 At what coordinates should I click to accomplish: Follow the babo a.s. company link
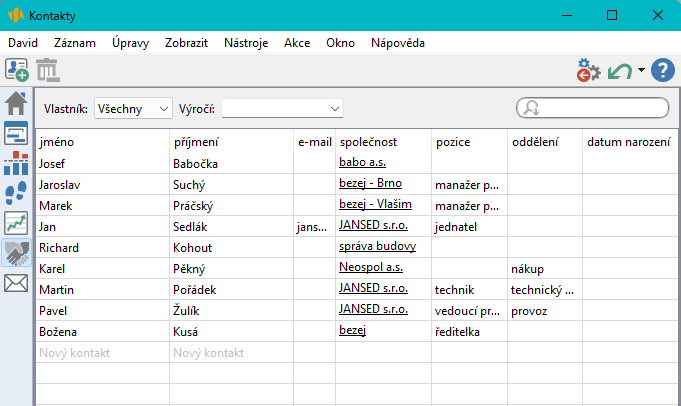(362, 162)
